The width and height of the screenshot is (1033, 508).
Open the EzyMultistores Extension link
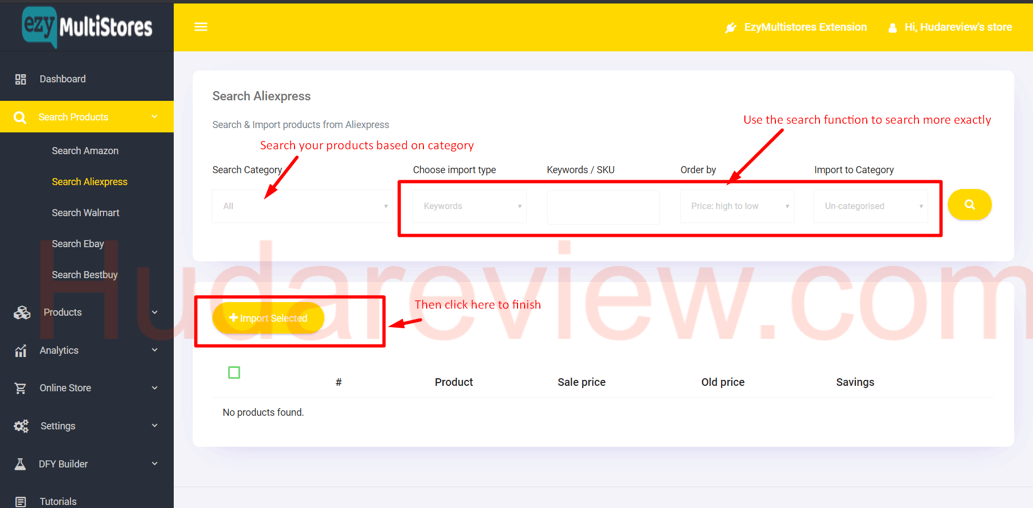click(805, 27)
